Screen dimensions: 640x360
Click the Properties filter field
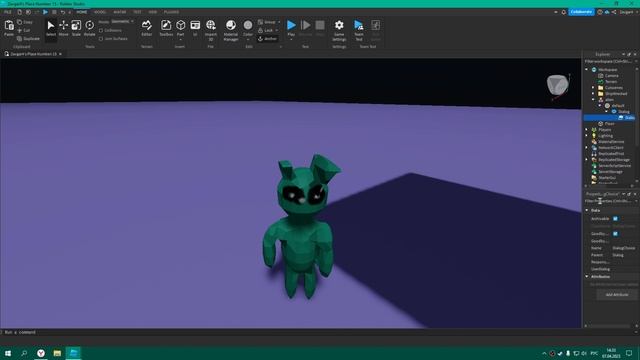pos(608,201)
